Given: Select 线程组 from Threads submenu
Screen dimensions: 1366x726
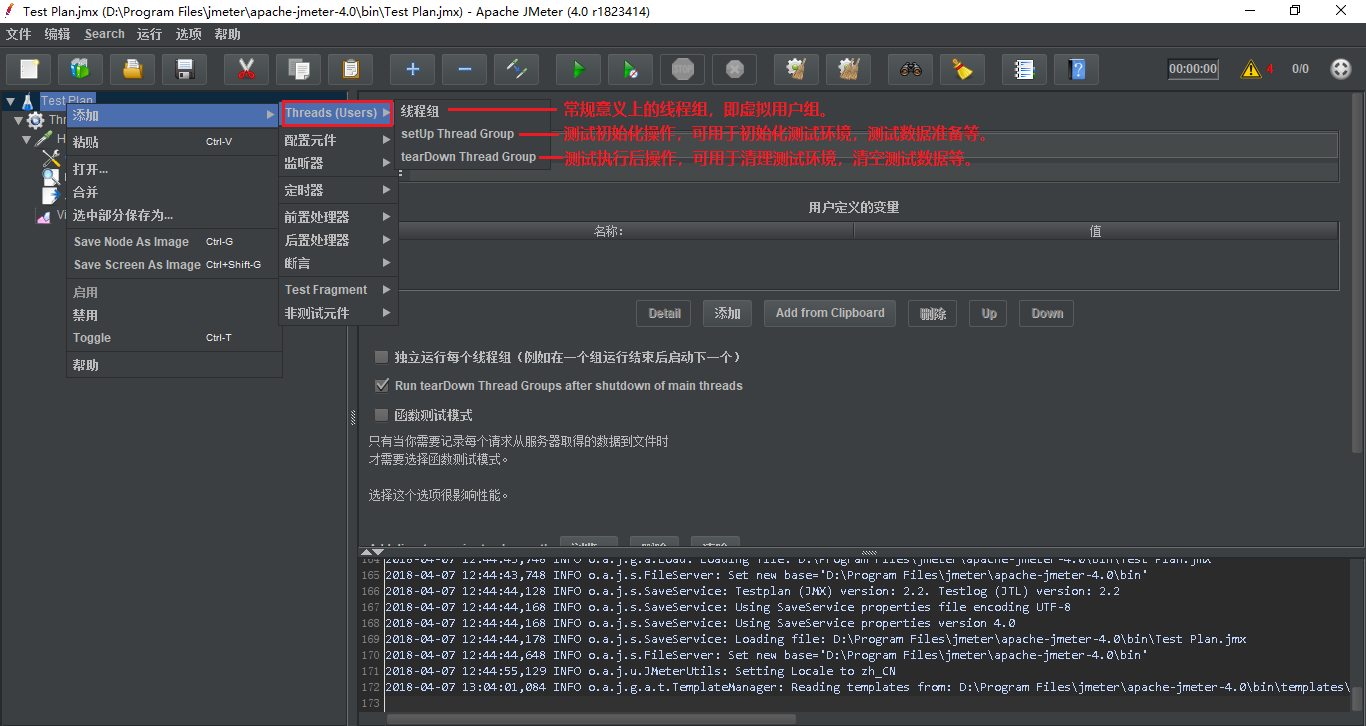Looking at the screenshot, I should point(472,111).
